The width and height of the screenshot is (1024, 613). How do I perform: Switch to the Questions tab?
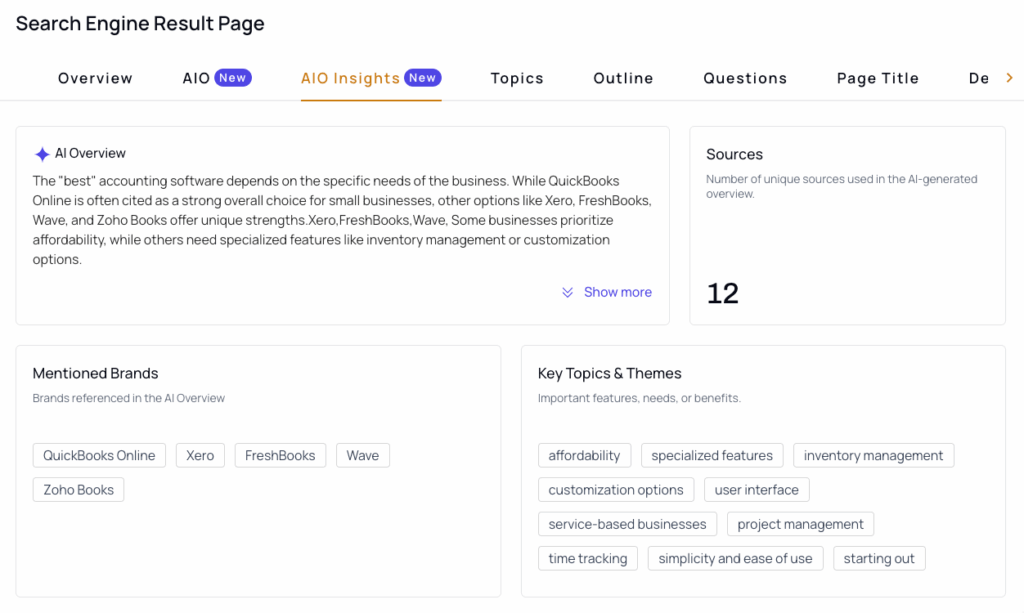coord(745,78)
